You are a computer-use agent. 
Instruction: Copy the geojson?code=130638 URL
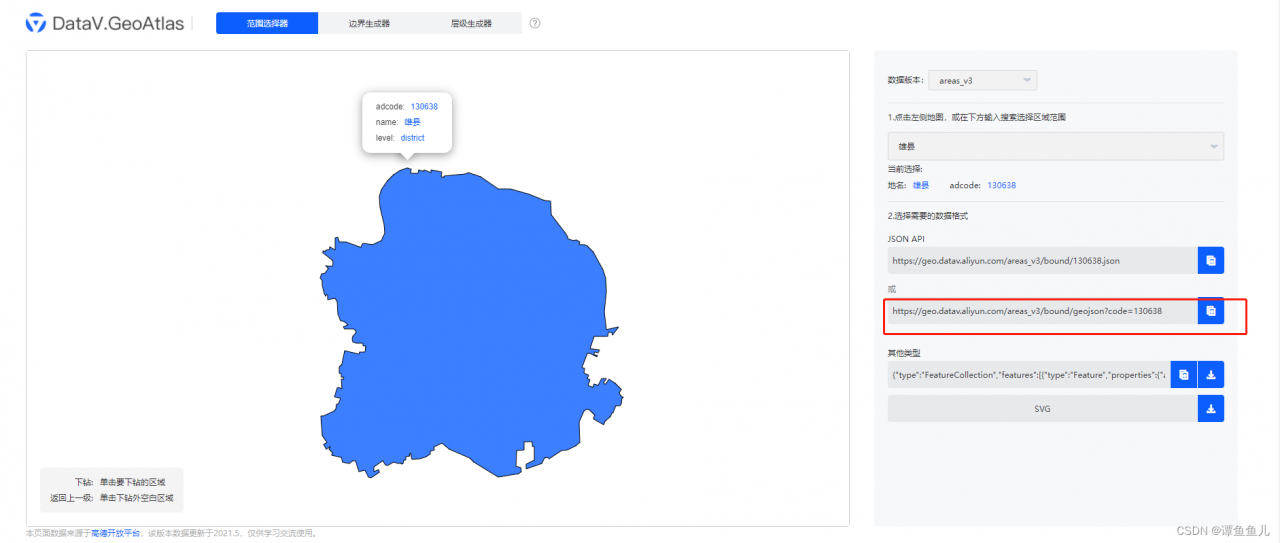pyautogui.click(x=1211, y=311)
